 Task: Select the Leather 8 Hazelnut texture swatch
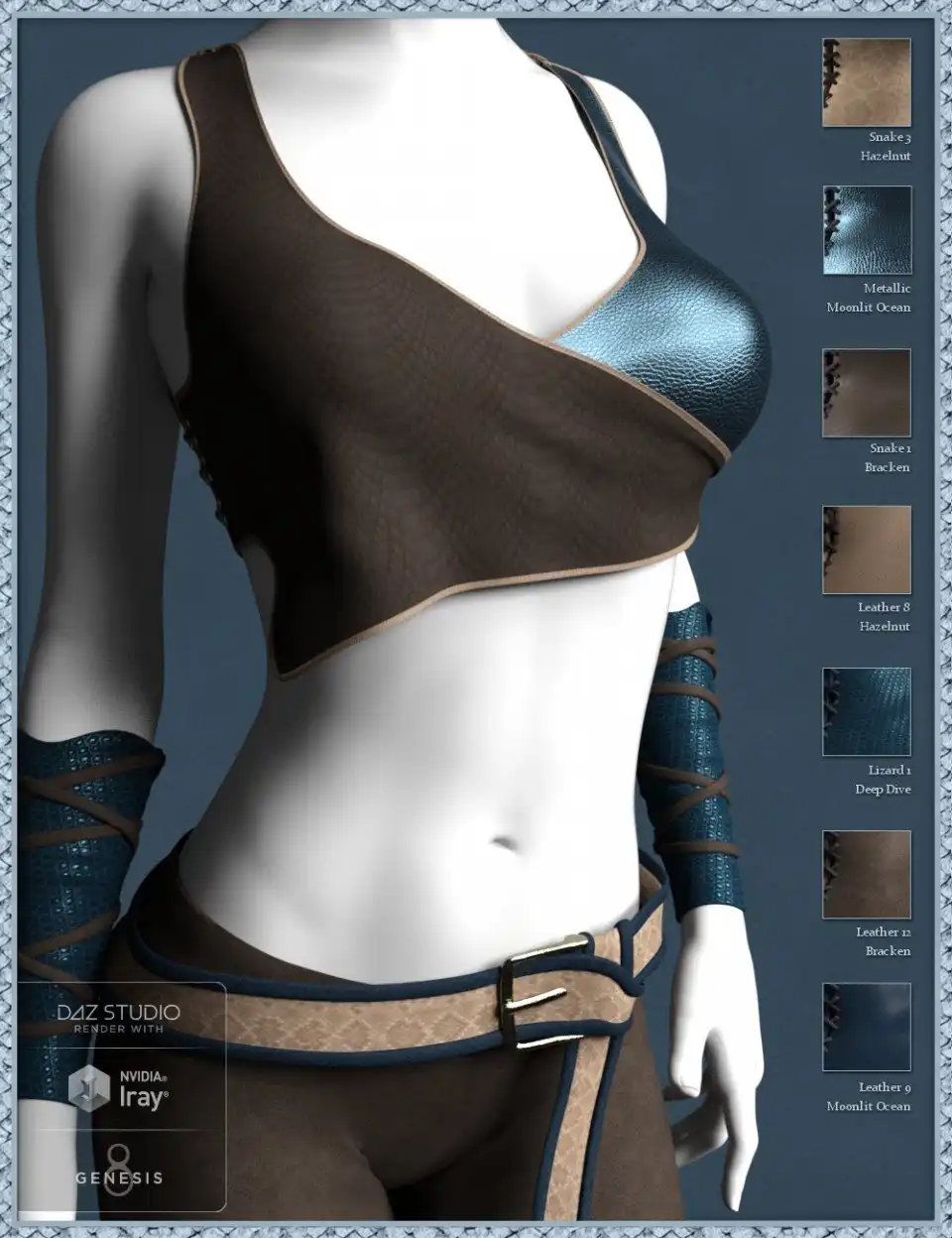pos(867,551)
